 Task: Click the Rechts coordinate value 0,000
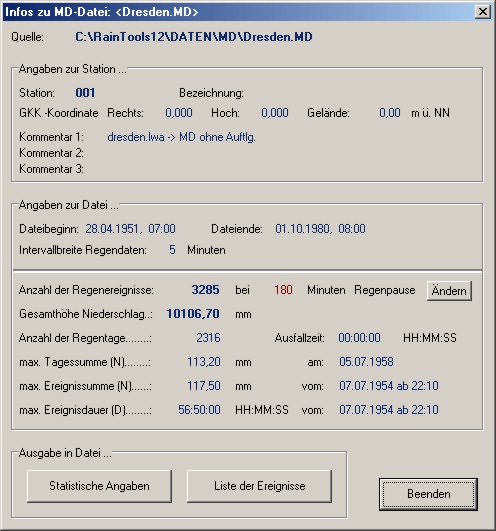point(179,113)
